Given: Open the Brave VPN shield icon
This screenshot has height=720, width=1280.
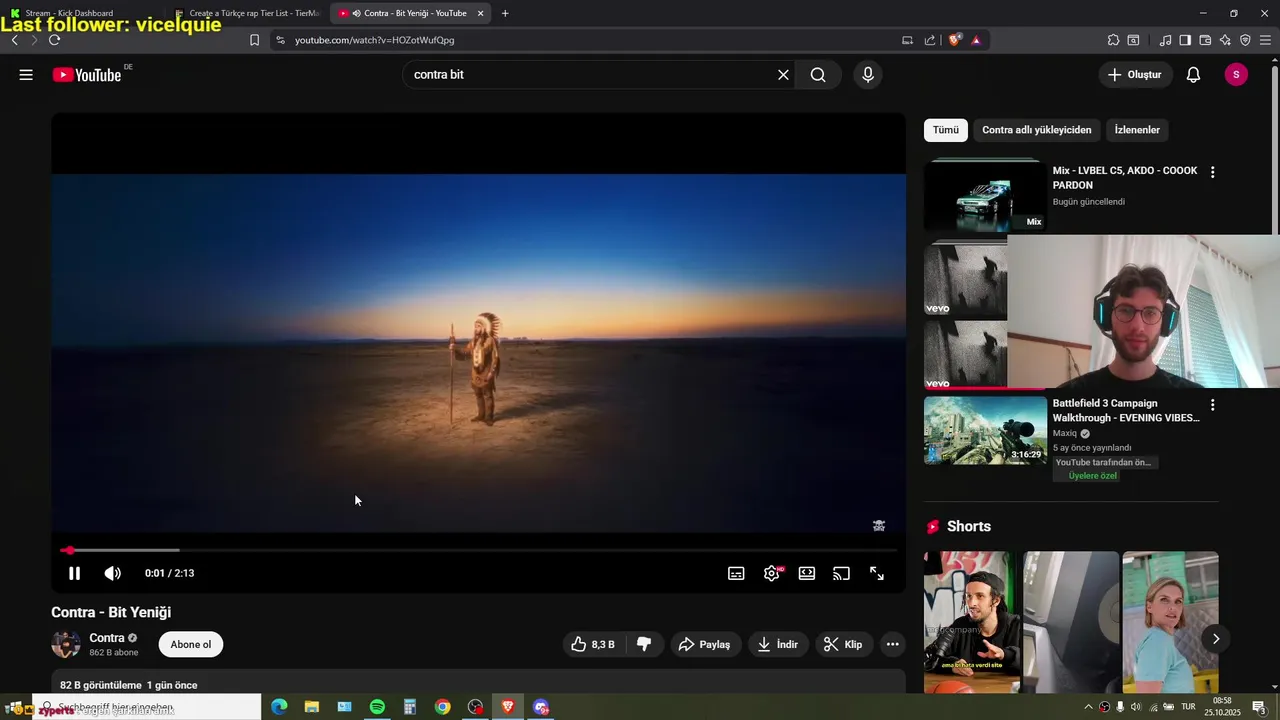Looking at the screenshot, I should tap(1245, 40).
